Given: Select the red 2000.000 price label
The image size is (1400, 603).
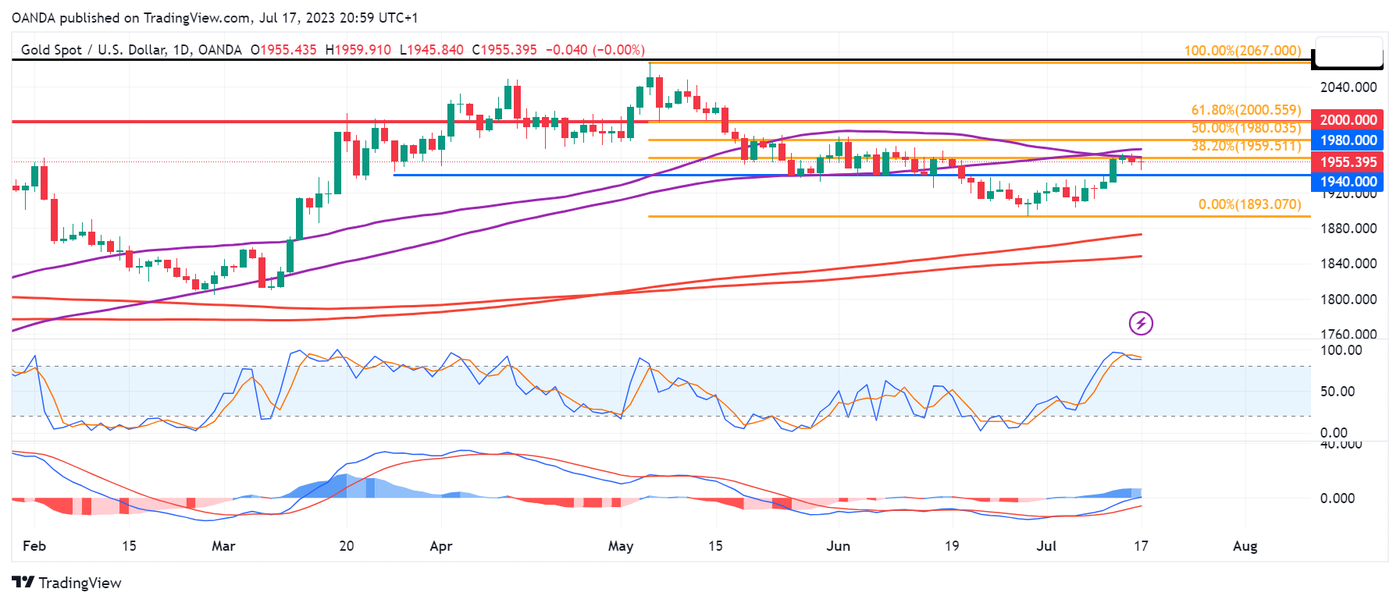Looking at the screenshot, I should [x=1350, y=120].
